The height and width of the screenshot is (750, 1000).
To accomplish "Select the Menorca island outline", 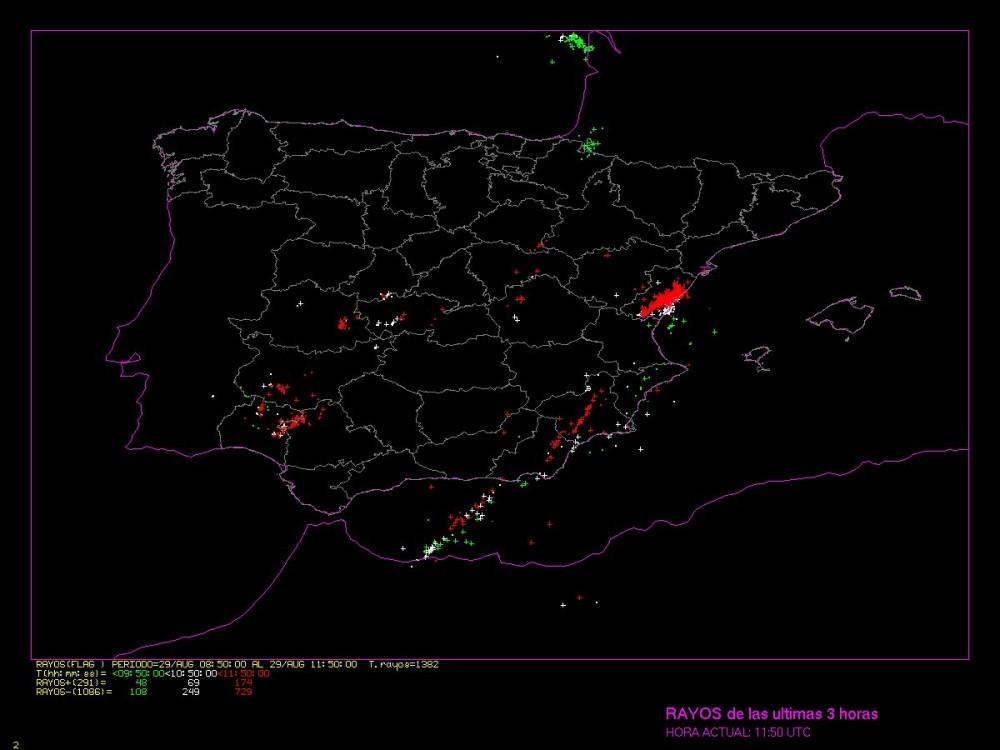I will pyautogui.click(x=905, y=293).
